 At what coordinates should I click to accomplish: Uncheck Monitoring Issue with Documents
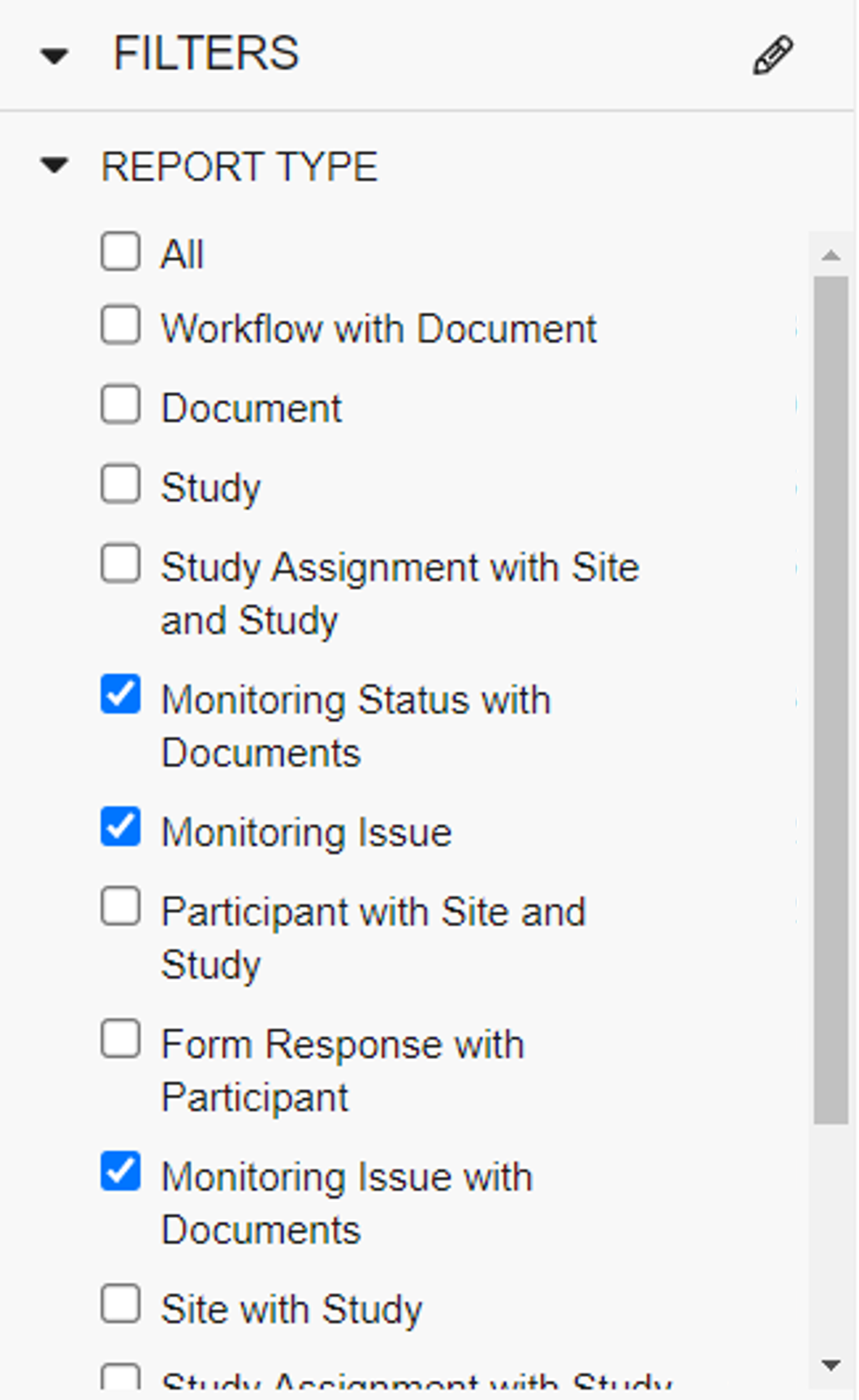click(120, 1172)
